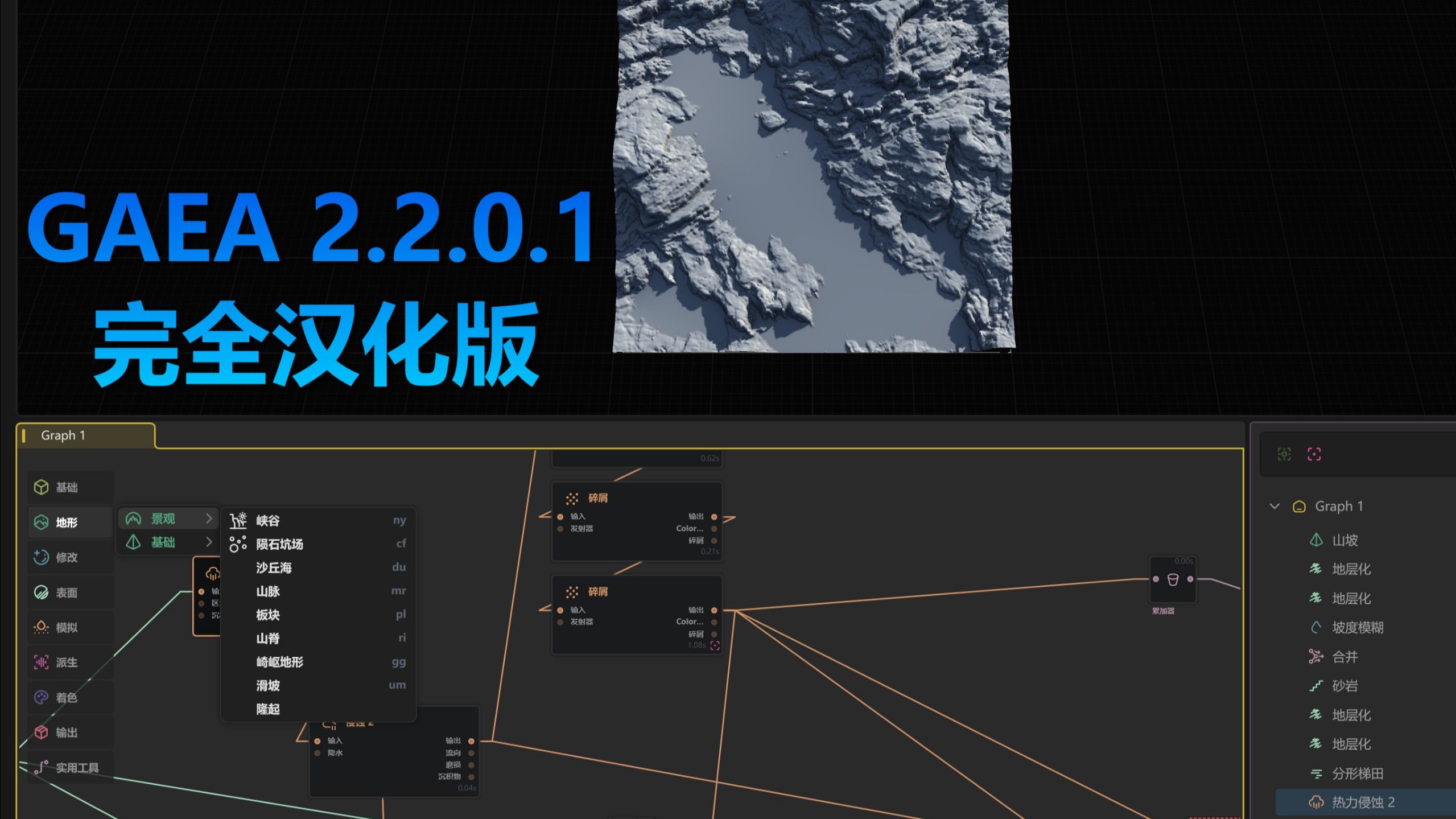Add a 陨石坑场 node from the menu
The image size is (1456, 819).
(x=318, y=544)
